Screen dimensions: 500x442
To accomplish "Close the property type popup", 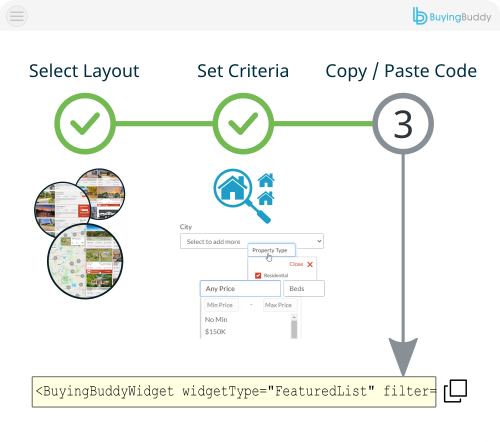I will [301, 264].
